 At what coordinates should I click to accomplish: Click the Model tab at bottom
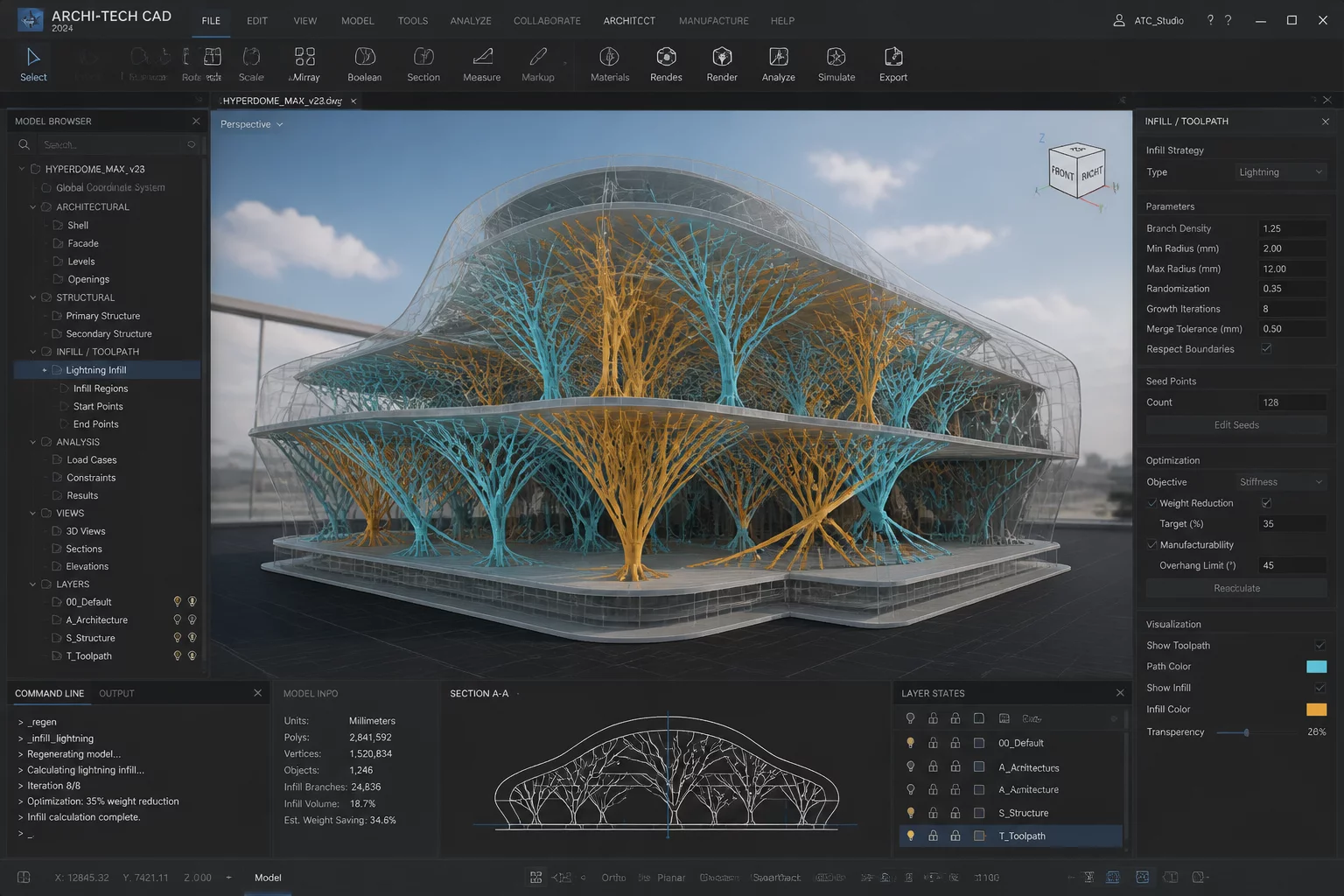pos(268,878)
